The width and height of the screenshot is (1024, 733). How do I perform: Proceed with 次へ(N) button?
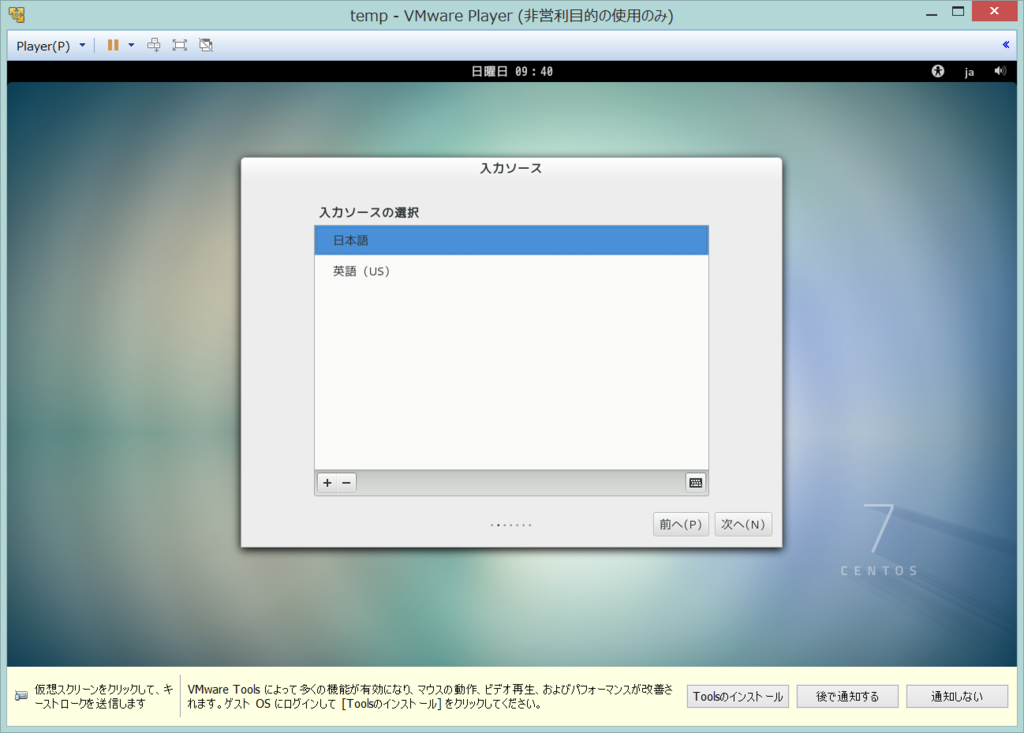[743, 525]
